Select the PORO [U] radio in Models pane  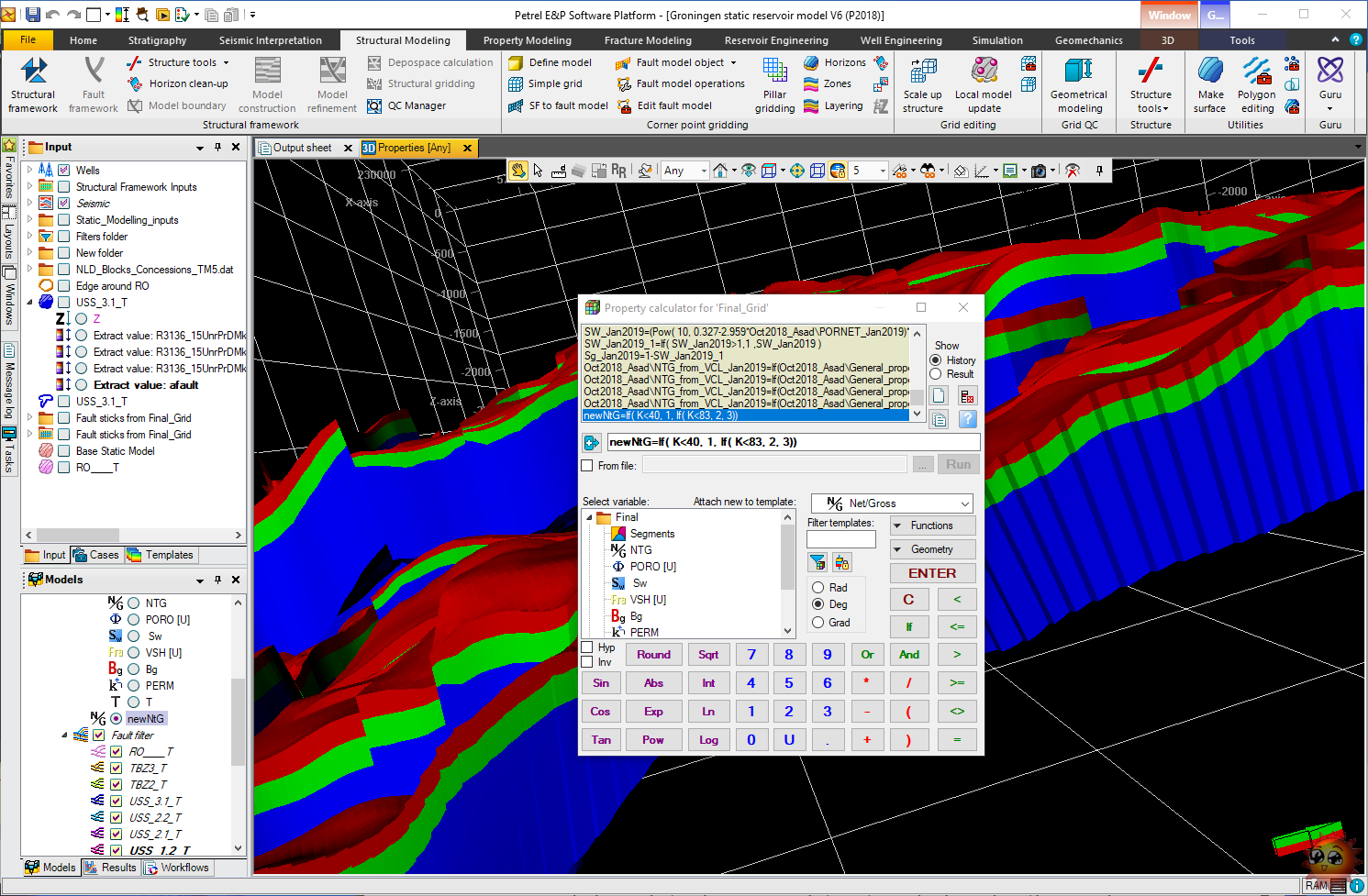[x=134, y=620]
